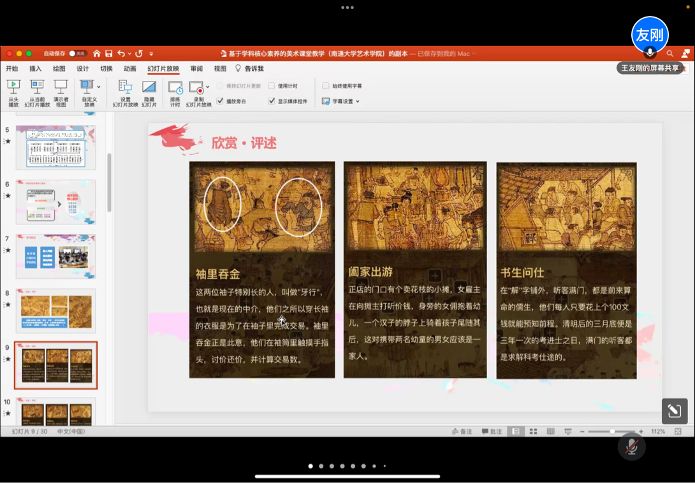Tap the muted microphone button
The width and height of the screenshot is (695, 483).
pyautogui.click(x=632, y=447)
